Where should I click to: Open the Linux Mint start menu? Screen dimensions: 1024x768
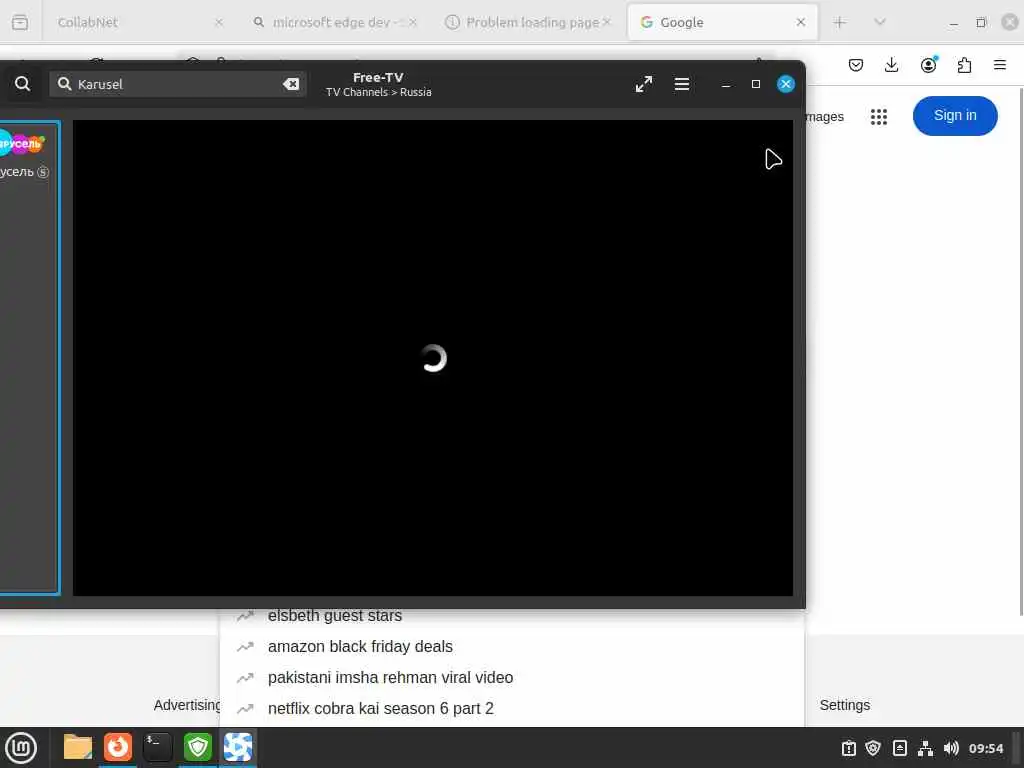(x=21, y=748)
